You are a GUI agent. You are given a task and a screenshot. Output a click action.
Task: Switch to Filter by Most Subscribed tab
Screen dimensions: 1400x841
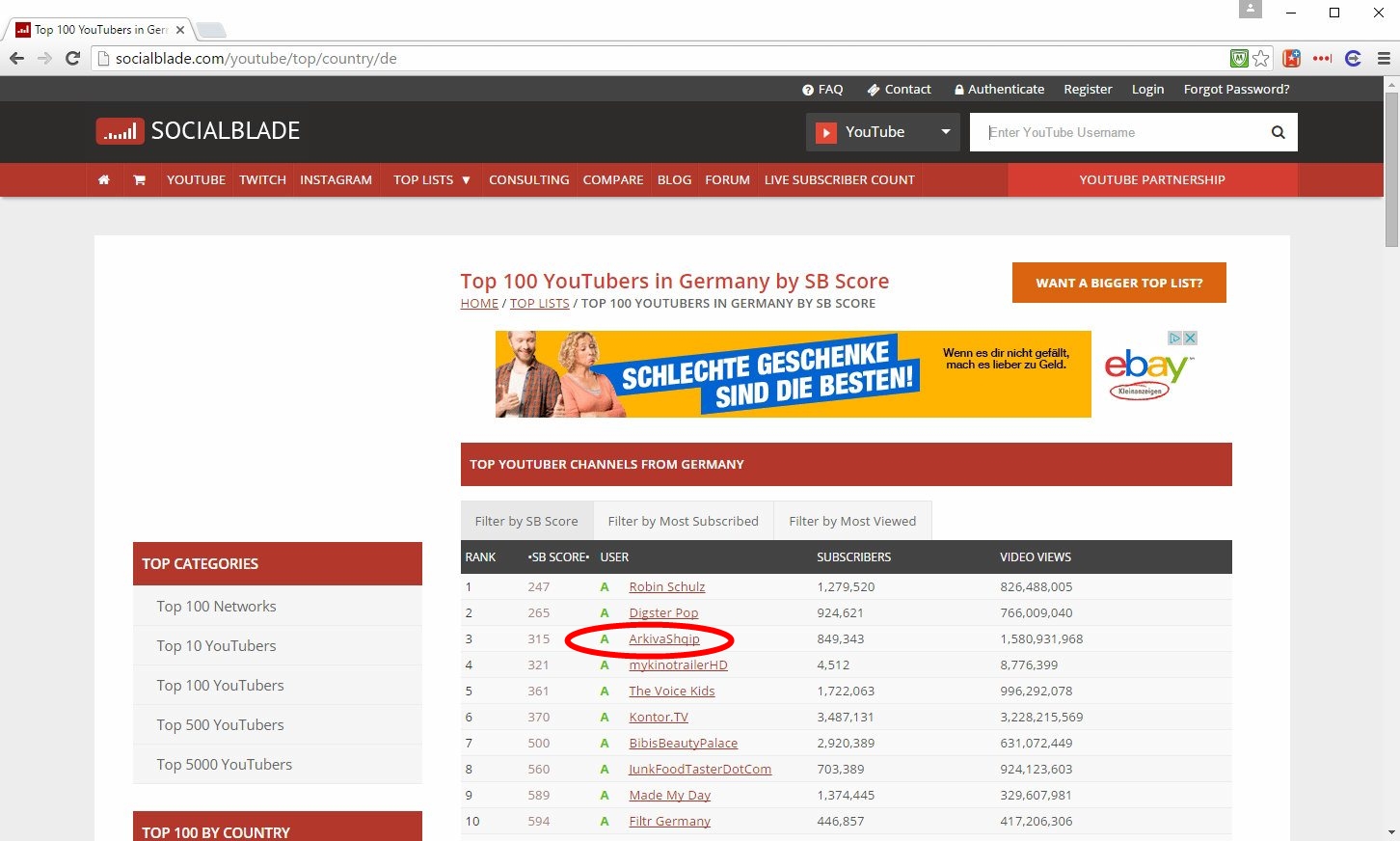[x=683, y=522]
